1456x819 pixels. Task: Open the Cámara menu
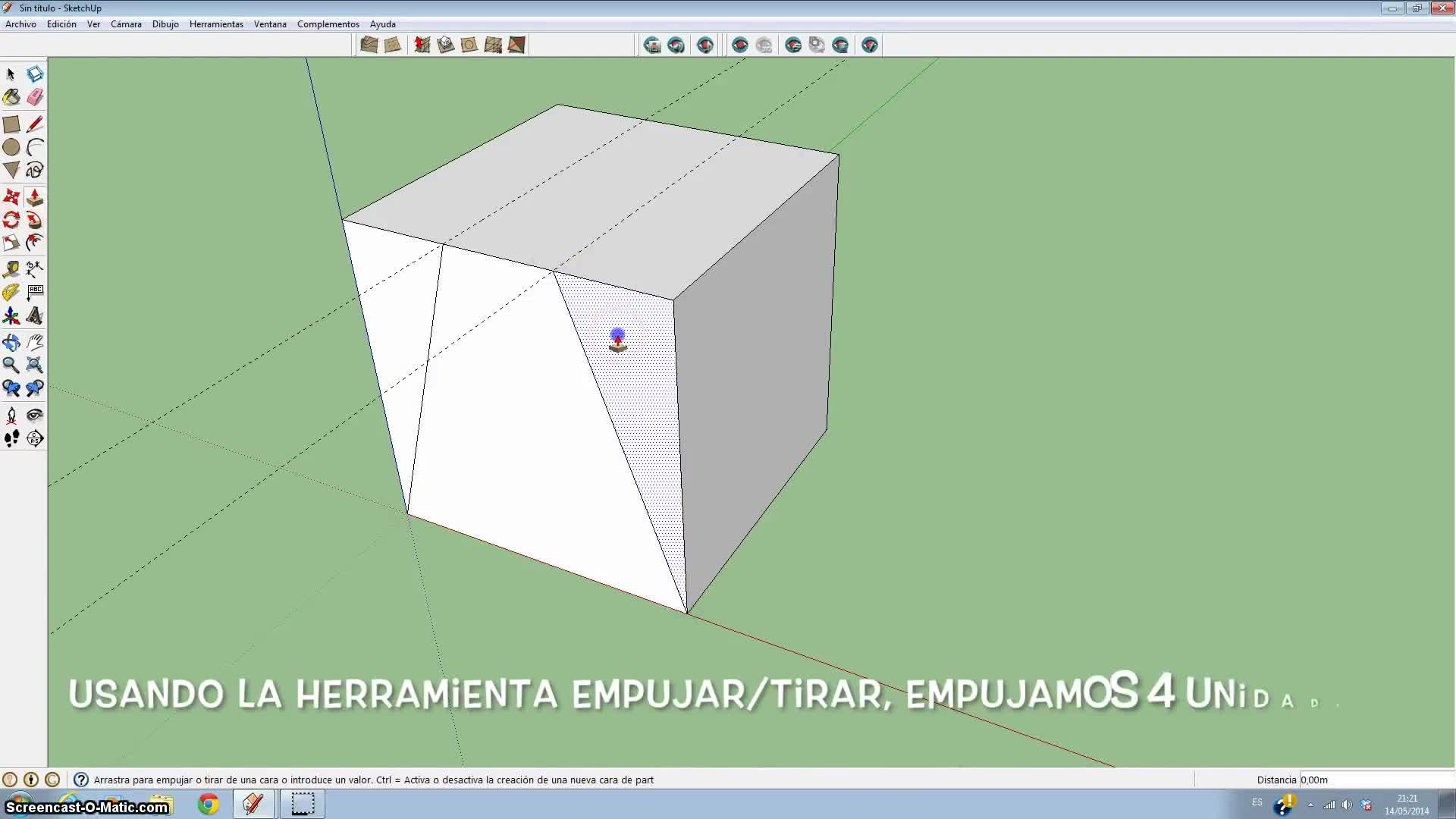[x=126, y=24]
